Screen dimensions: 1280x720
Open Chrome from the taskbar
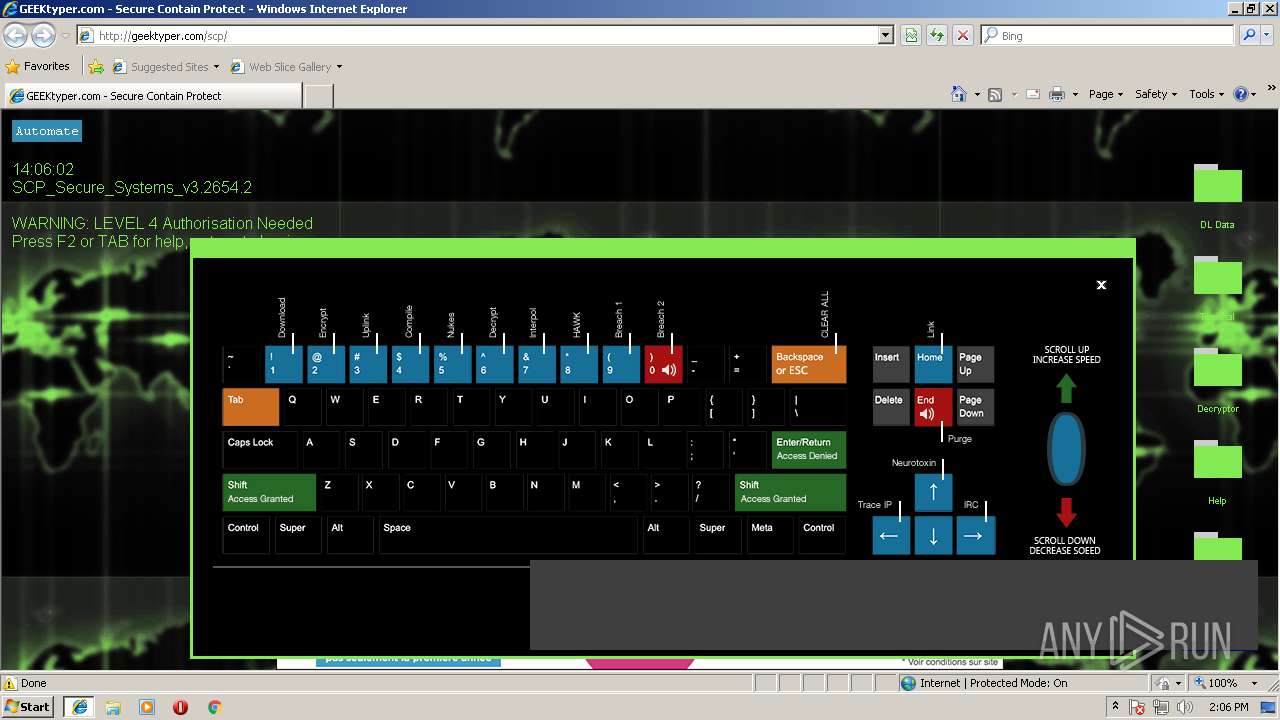pyautogui.click(x=214, y=707)
